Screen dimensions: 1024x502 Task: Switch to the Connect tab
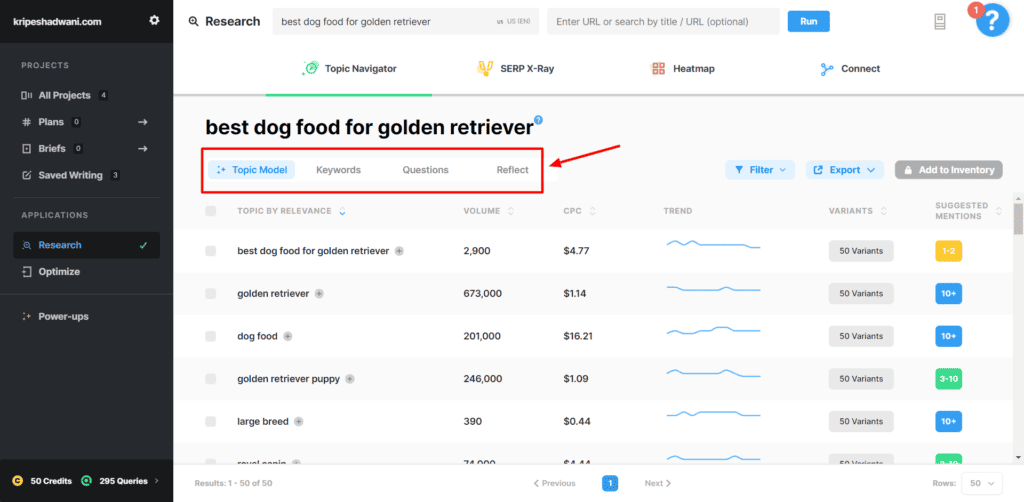pyautogui.click(x=850, y=69)
